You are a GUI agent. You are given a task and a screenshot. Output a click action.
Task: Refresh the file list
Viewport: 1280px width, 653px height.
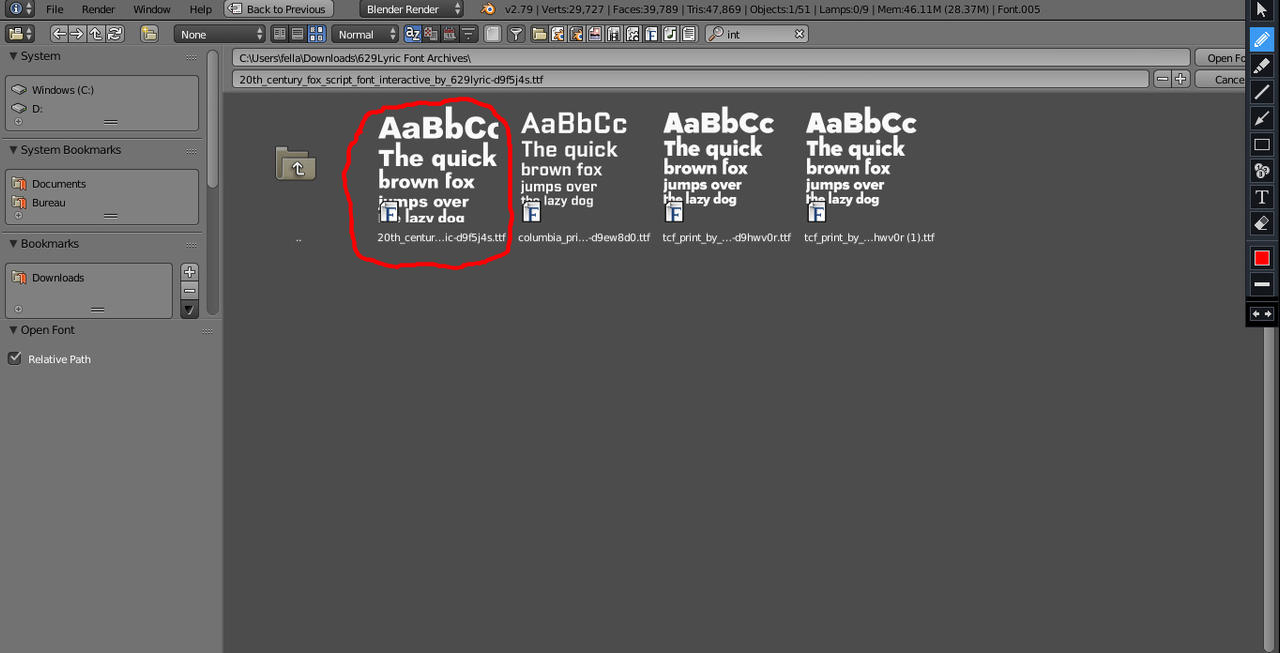point(116,34)
